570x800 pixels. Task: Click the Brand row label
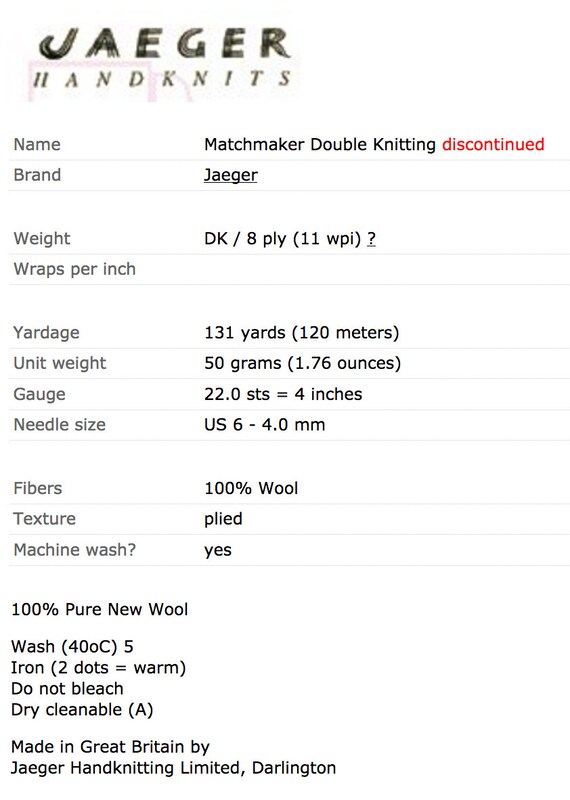point(37,175)
